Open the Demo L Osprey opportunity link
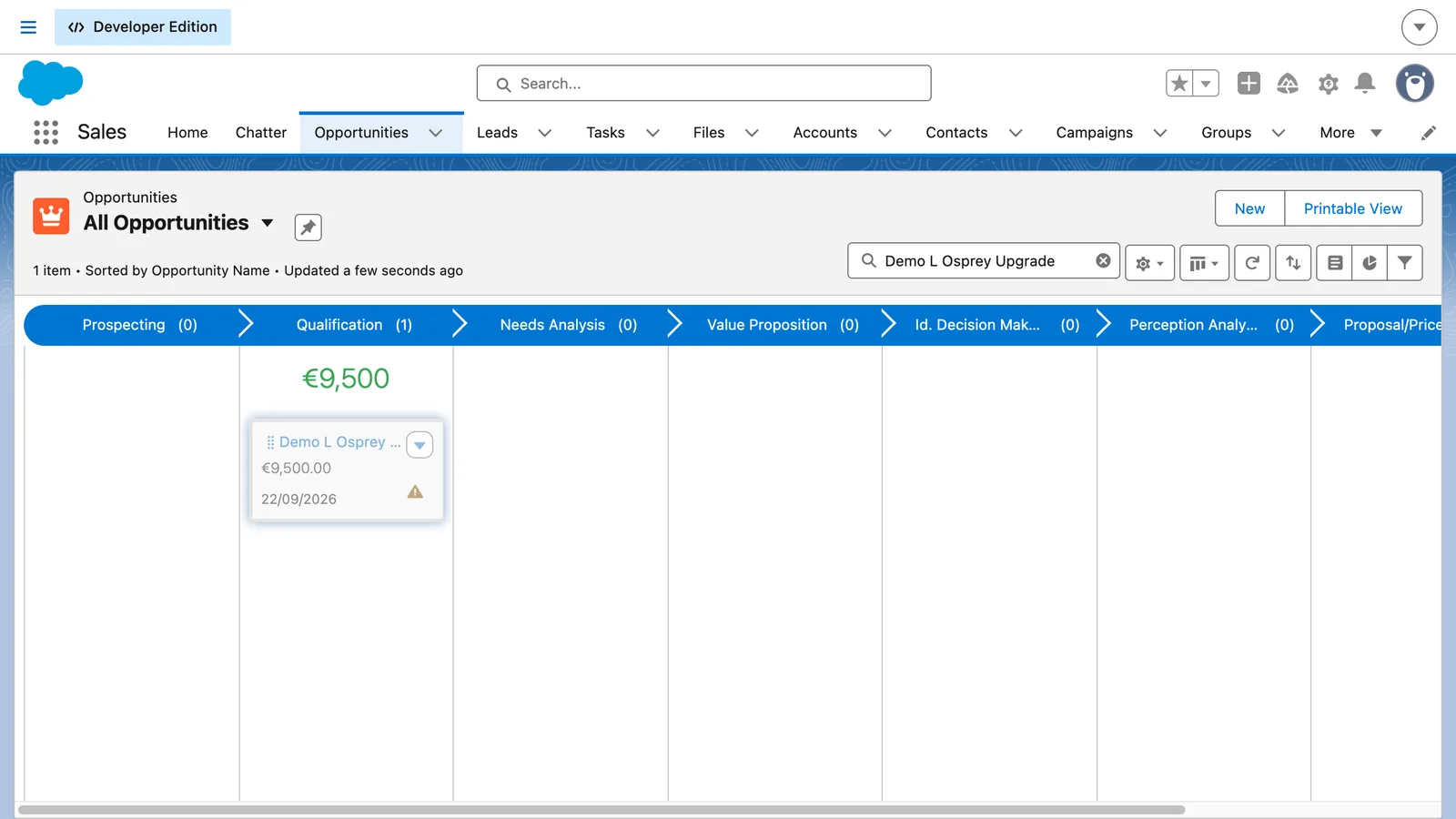Viewport: 1456px width, 819px height. point(339,442)
